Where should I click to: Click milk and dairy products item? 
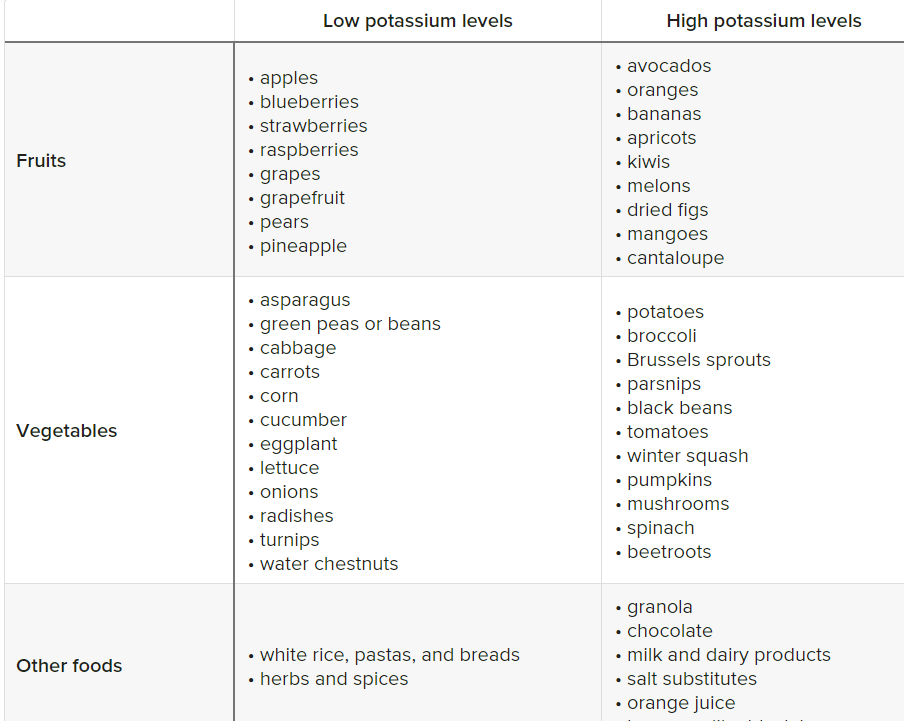pyautogui.click(x=729, y=655)
